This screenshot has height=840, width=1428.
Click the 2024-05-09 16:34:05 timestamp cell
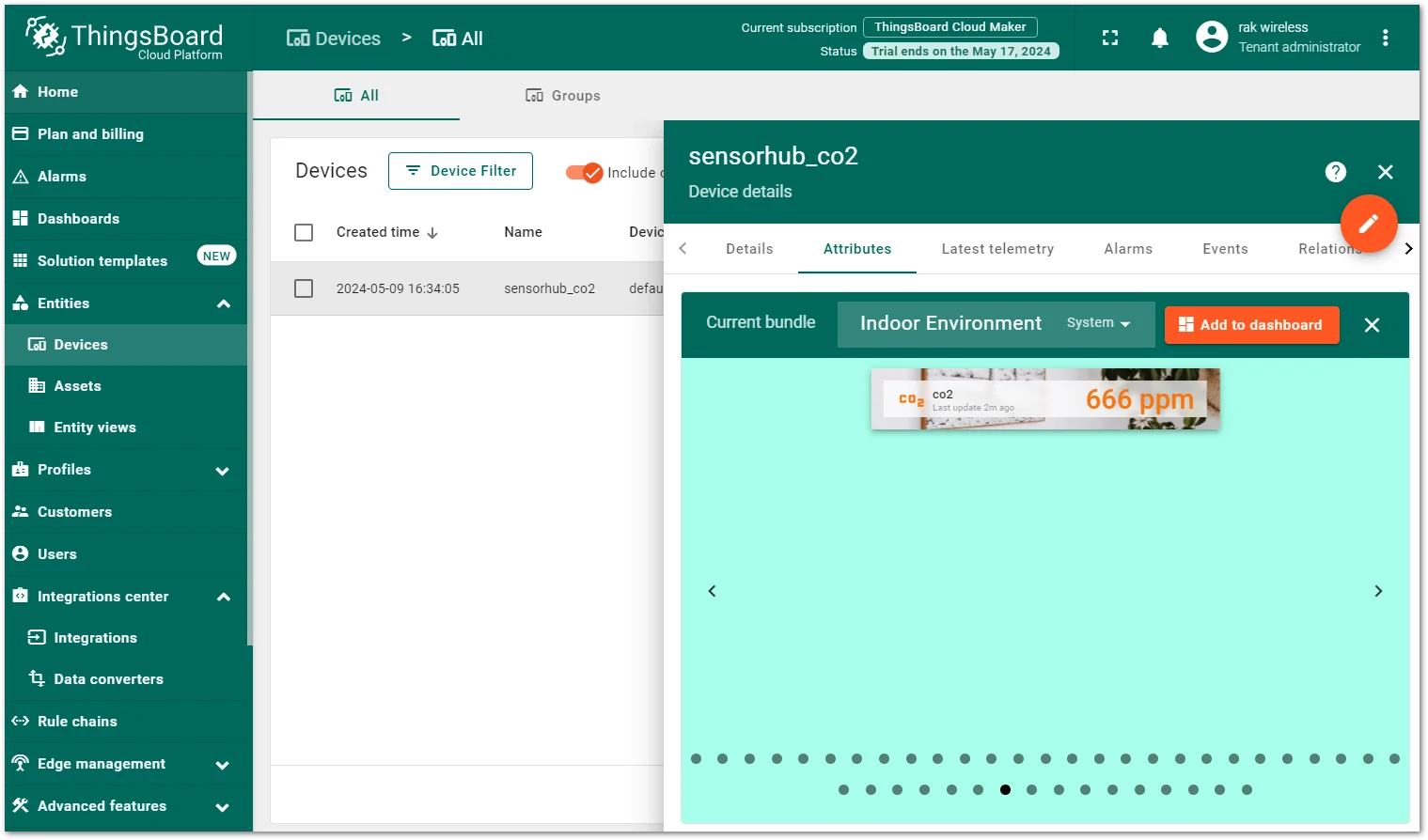[398, 288]
